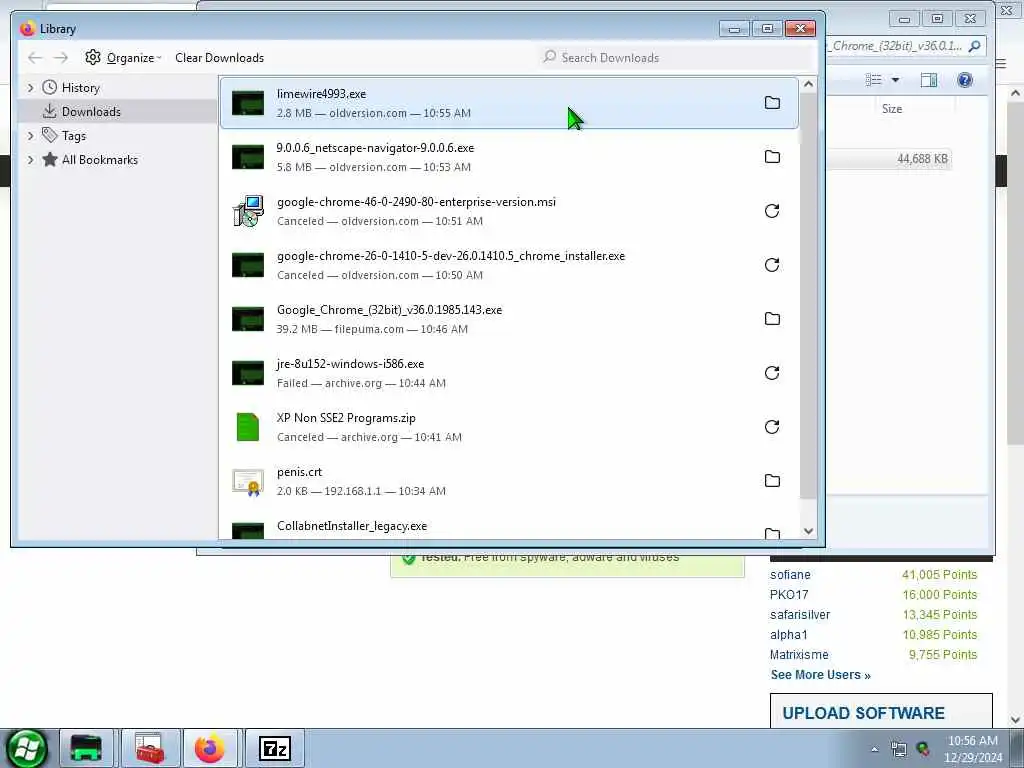Click the Library forward arrow

[x=61, y=57]
